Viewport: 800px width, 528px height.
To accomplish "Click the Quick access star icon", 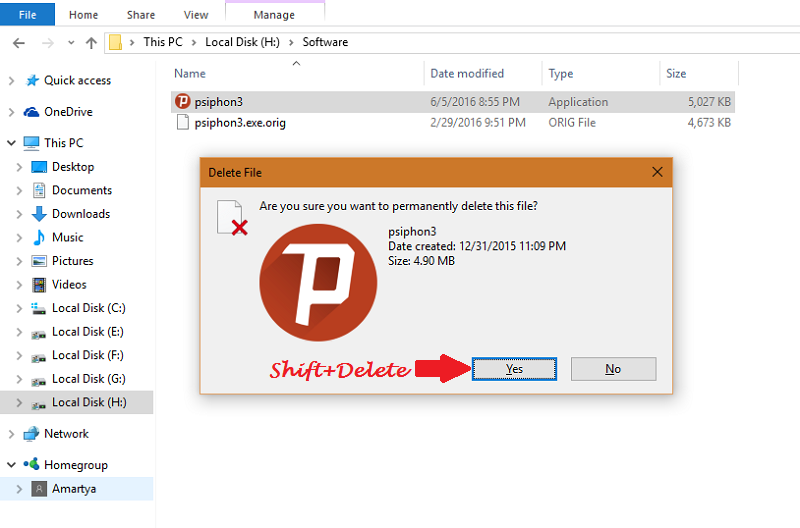I will pyautogui.click(x=32, y=80).
